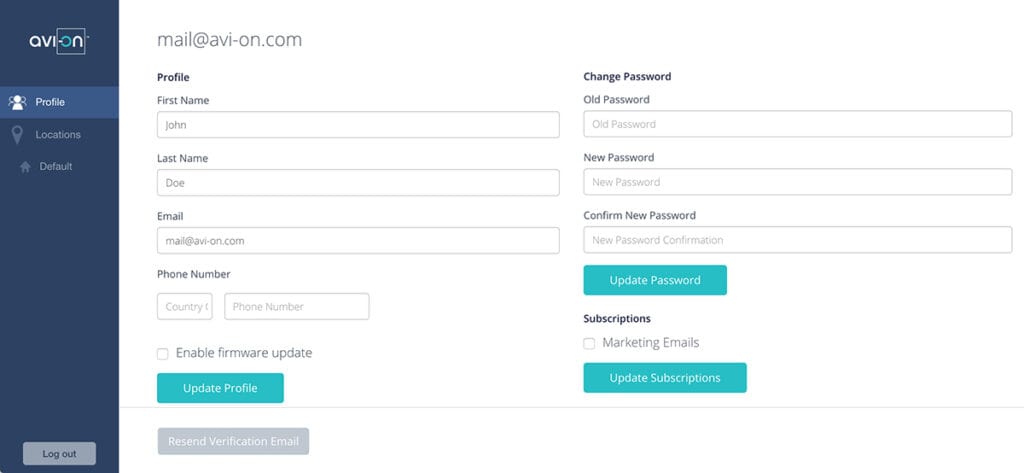Click the Update Subscriptions button
Viewport: 1024px width, 473px height.
click(665, 378)
